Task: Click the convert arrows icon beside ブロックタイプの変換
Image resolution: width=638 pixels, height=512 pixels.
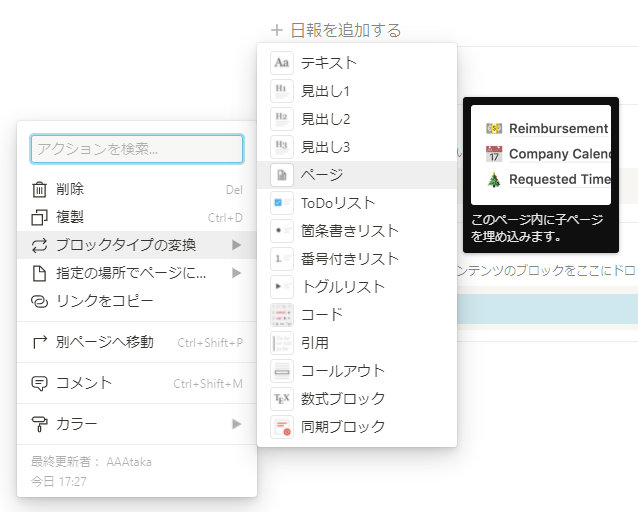Action: point(39,245)
